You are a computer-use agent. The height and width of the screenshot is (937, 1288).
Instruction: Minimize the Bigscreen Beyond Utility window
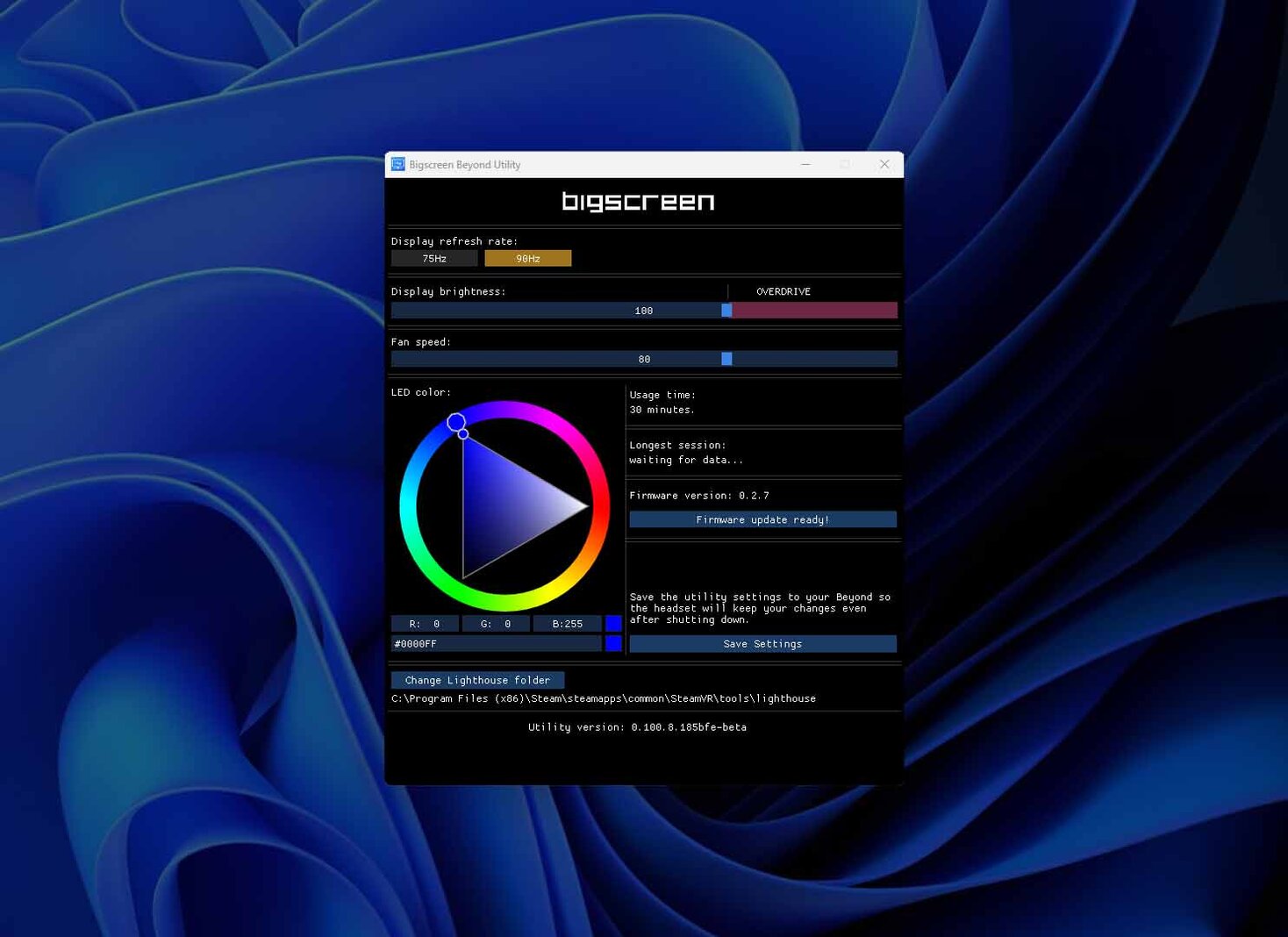(805, 164)
